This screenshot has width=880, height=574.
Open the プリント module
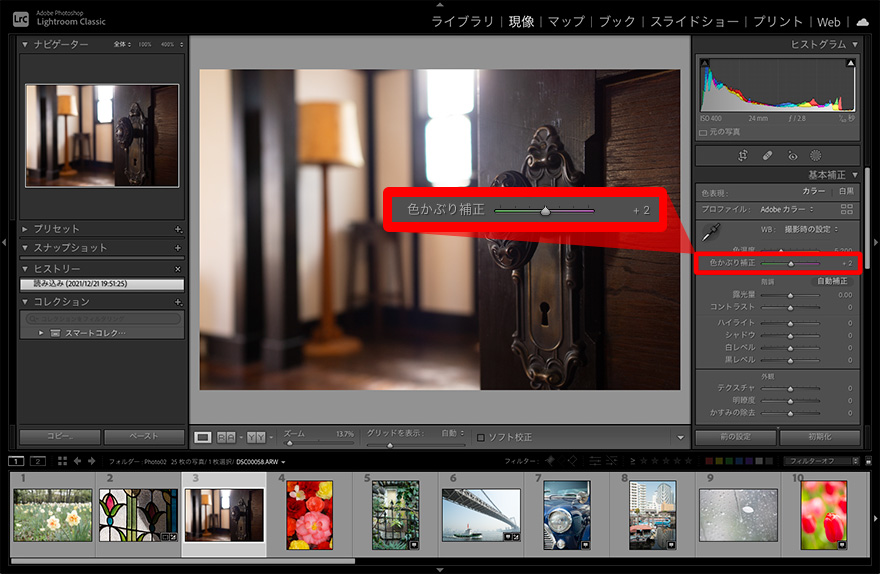point(780,21)
